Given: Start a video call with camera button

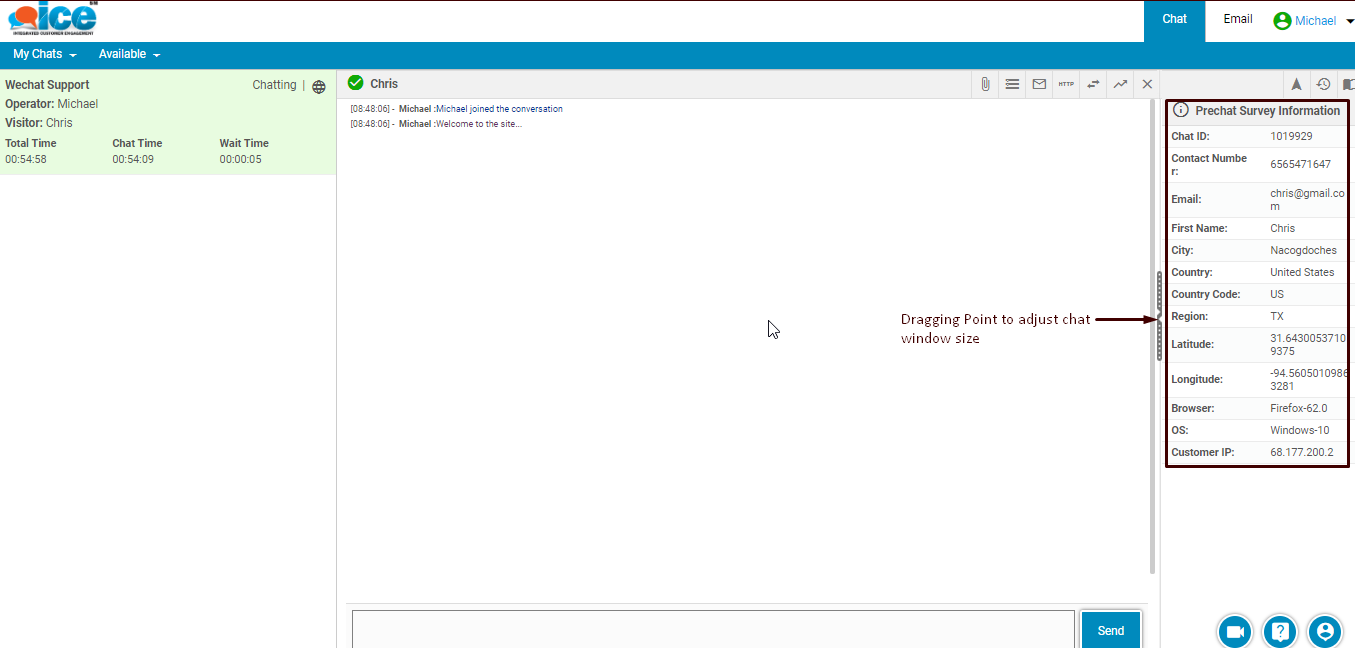Looking at the screenshot, I should click(1235, 631).
